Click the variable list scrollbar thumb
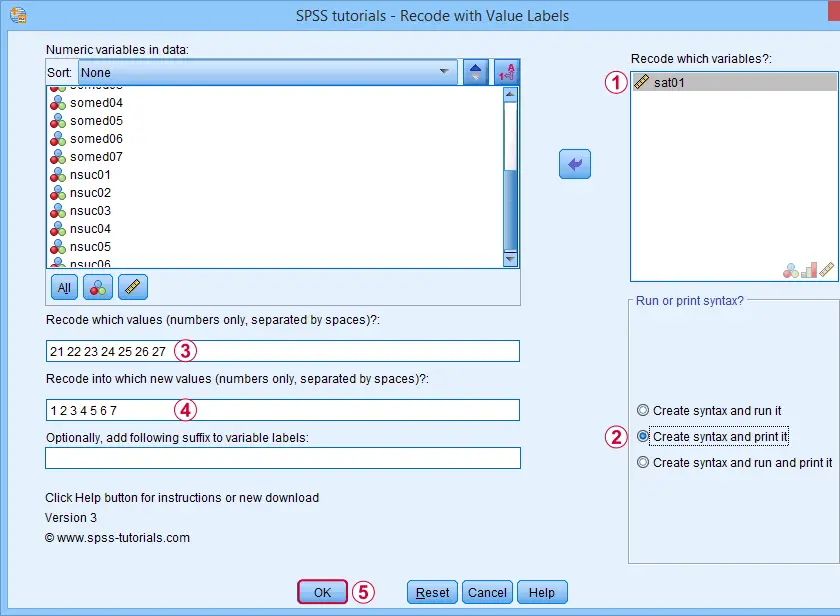Screen dimensions: 840x616 pyautogui.click(x=510, y=210)
